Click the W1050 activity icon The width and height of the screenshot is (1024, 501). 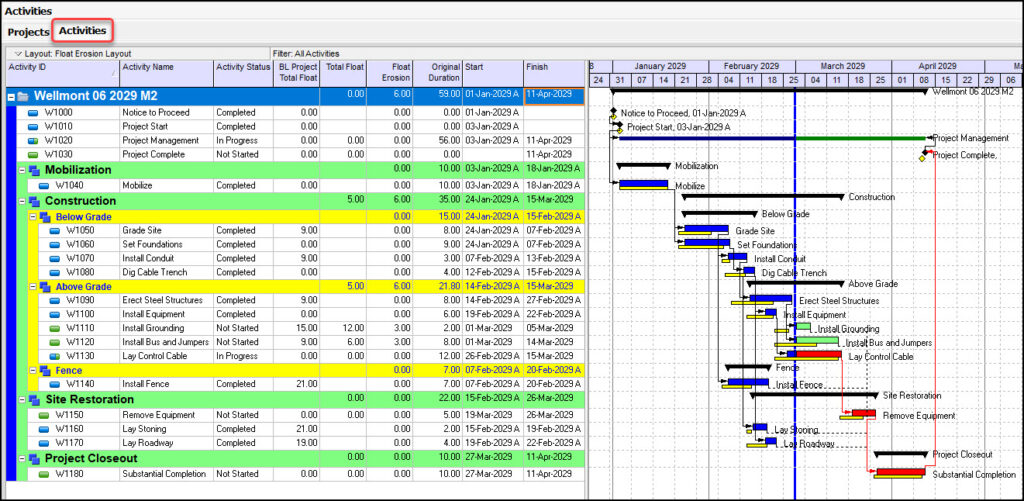coord(54,231)
